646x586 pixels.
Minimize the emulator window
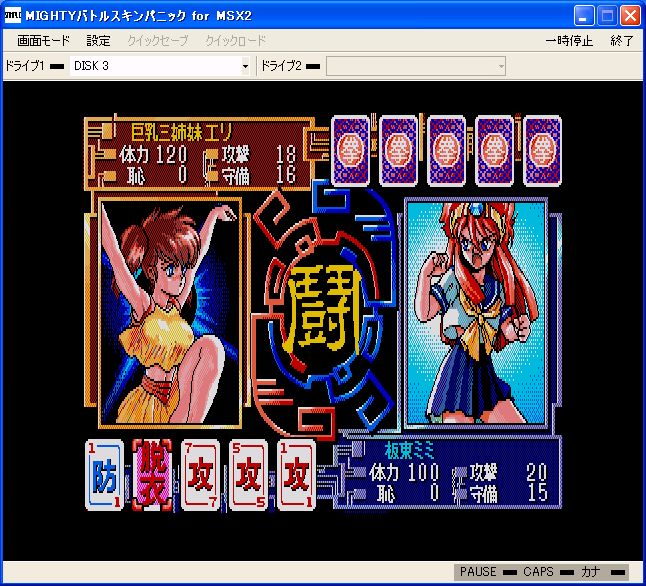pyautogui.click(x=584, y=16)
